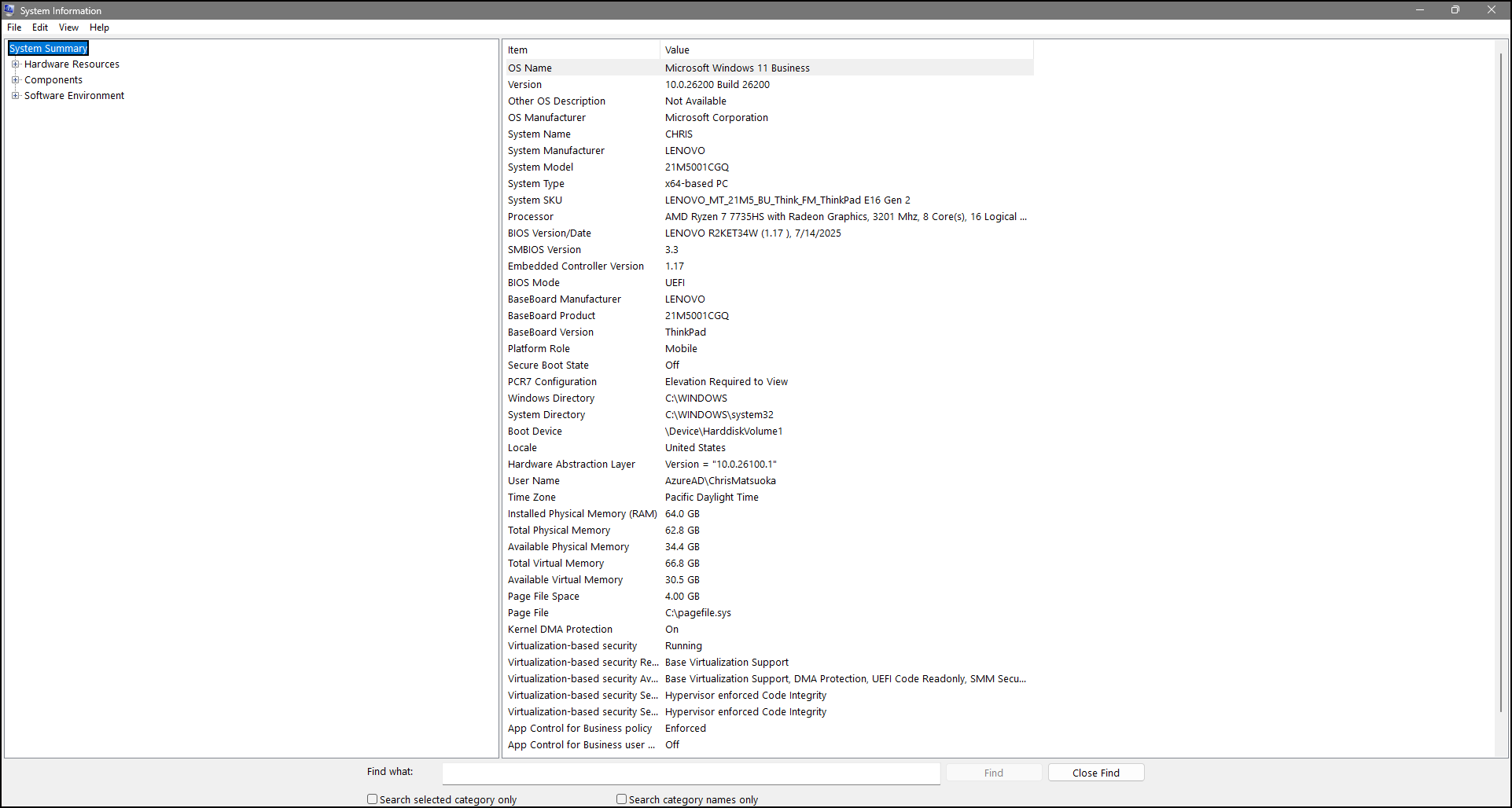Select the Hardware Resources tree item
The image size is (1512, 808).
[72, 64]
